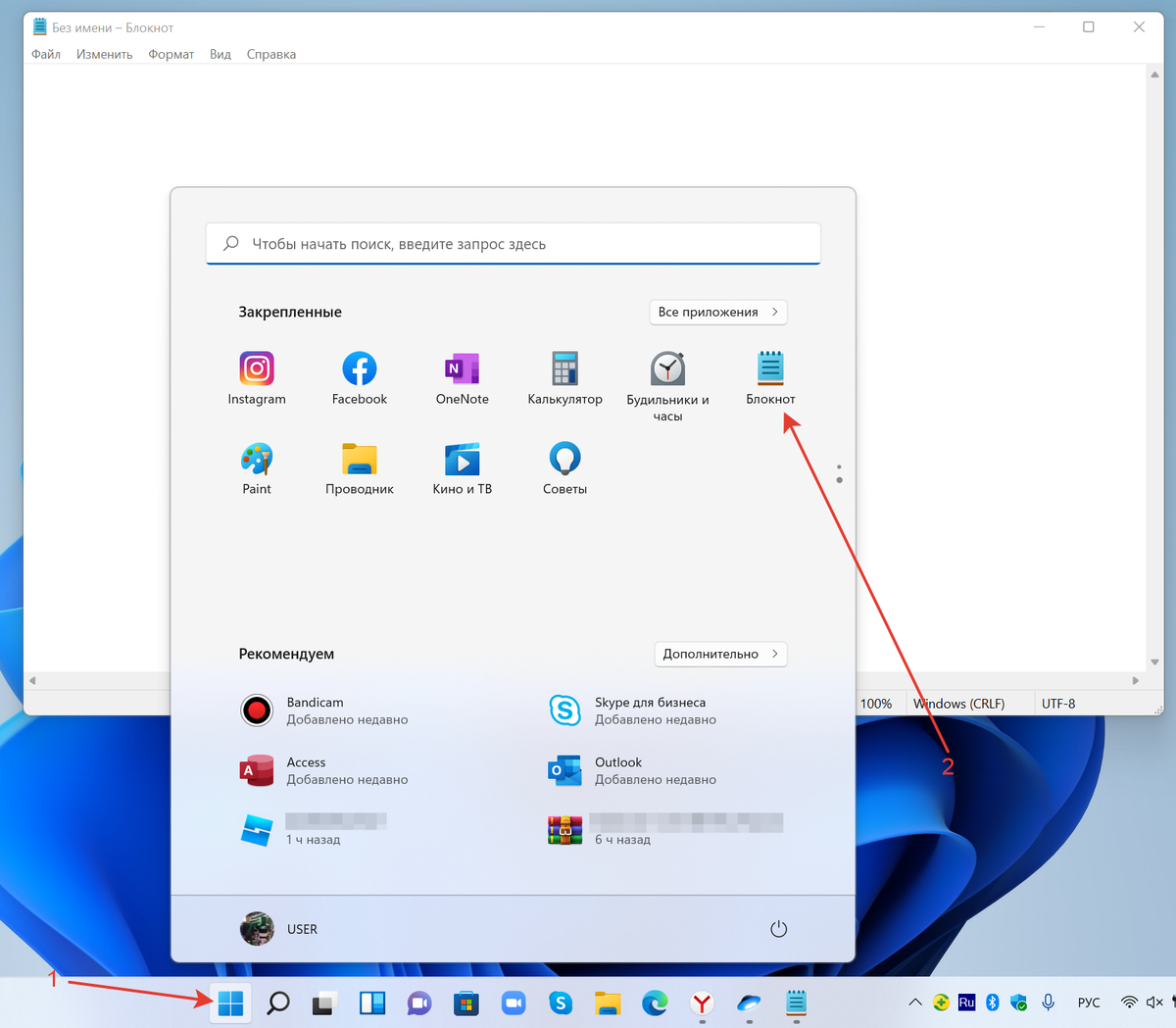The height and width of the screenshot is (1028, 1176).
Task: Open the Wi-Fi network tray icon
Action: tap(1129, 1003)
